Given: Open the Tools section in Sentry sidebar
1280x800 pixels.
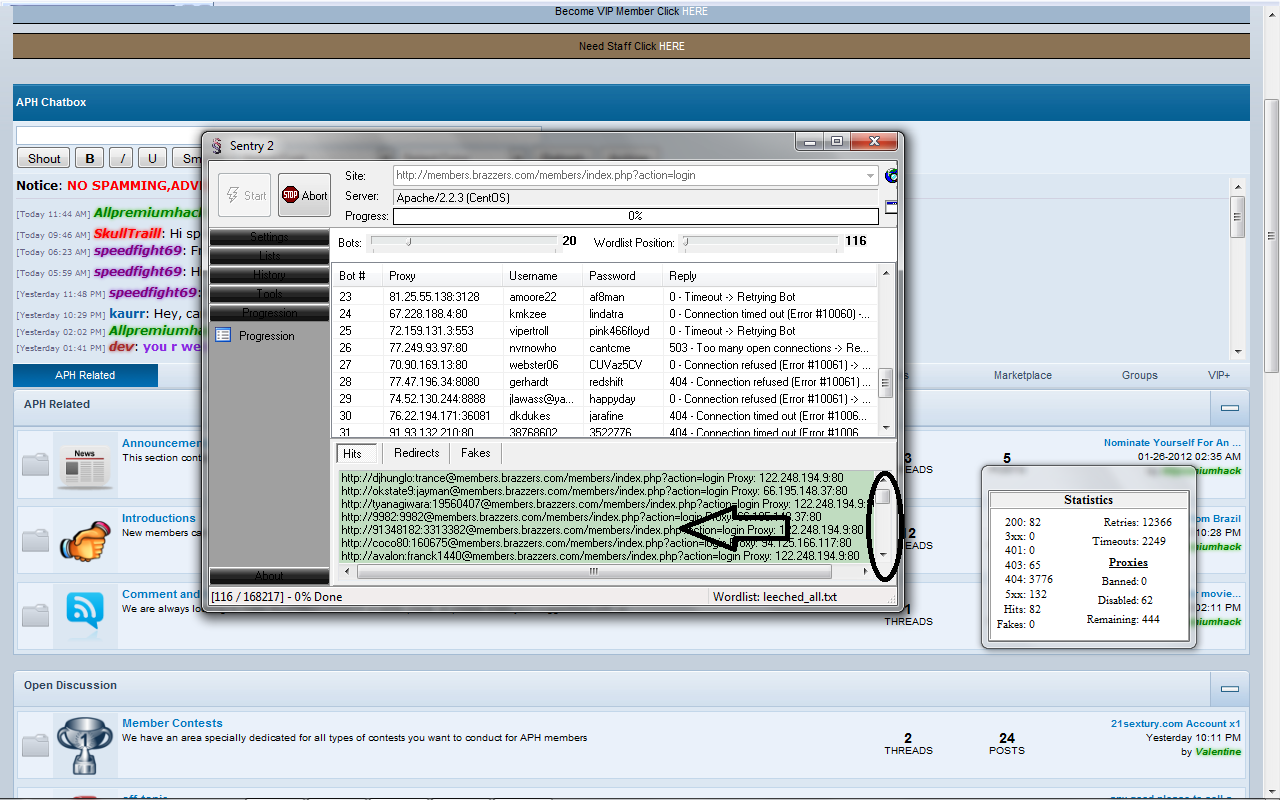Looking at the screenshot, I should (270, 294).
